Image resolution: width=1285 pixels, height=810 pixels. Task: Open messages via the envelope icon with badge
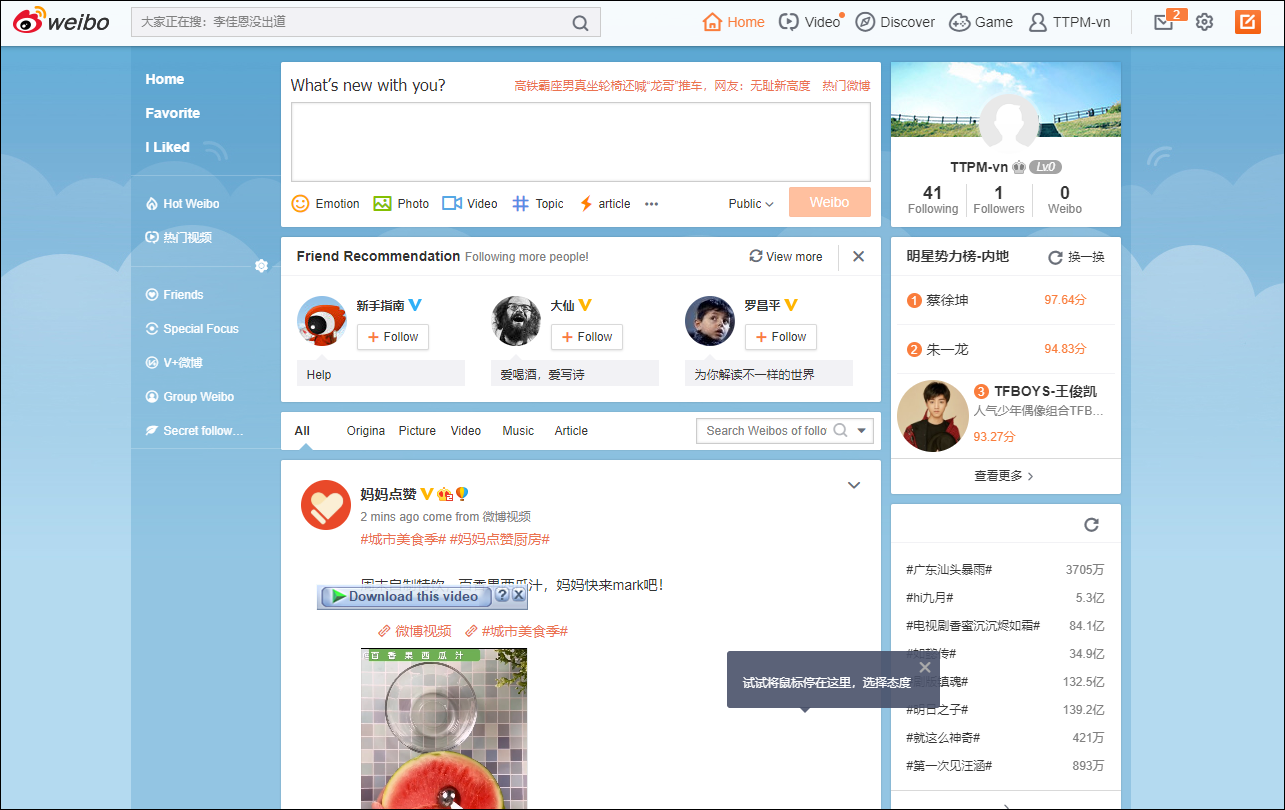pos(1161,21)
